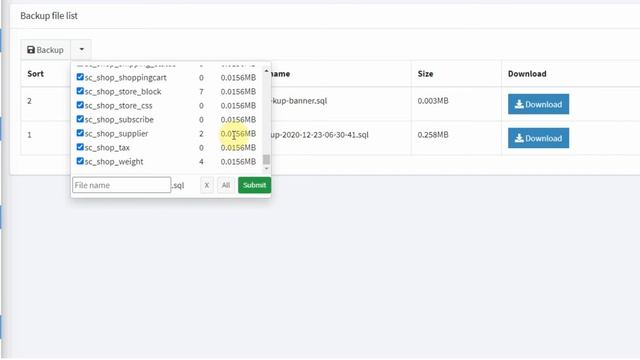Download the 2020-12-23-06-30-41.sql backup
This screenshot has width=640, height=360.
coord(538,138)
